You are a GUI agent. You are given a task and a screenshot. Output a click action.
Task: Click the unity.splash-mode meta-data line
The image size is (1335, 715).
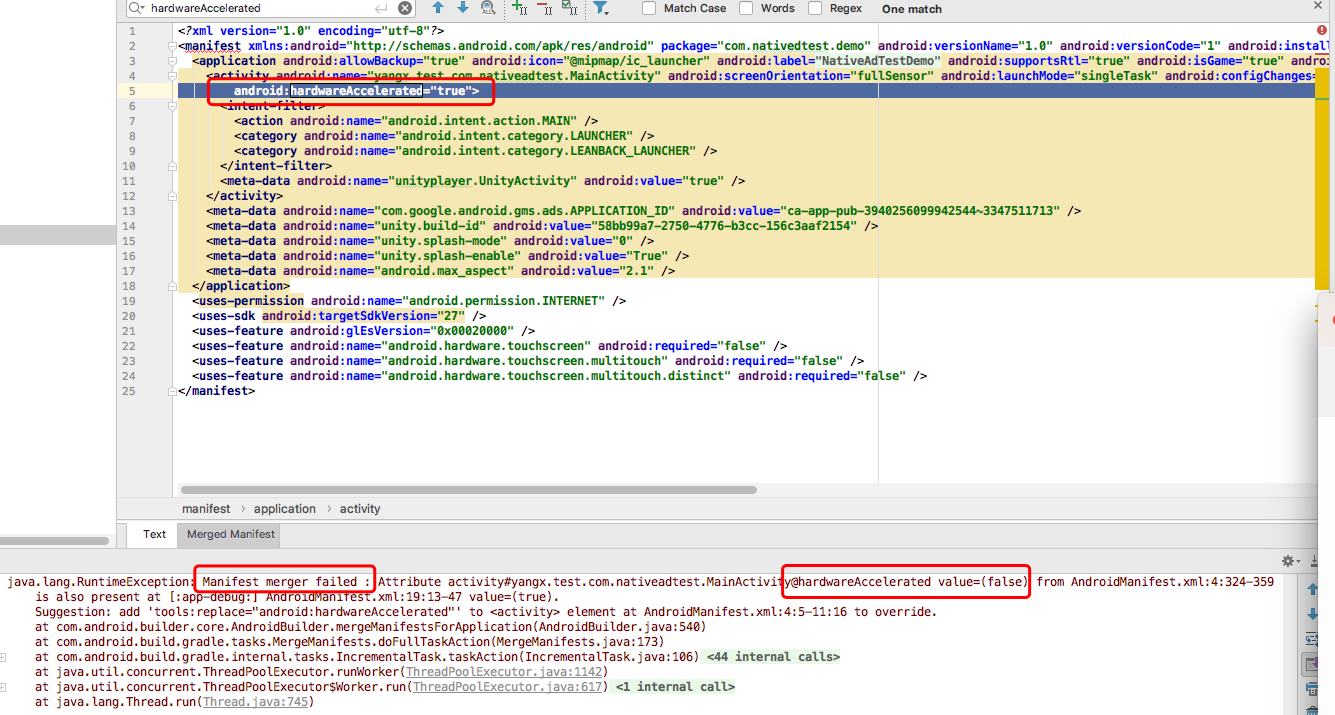click(430, 241)
